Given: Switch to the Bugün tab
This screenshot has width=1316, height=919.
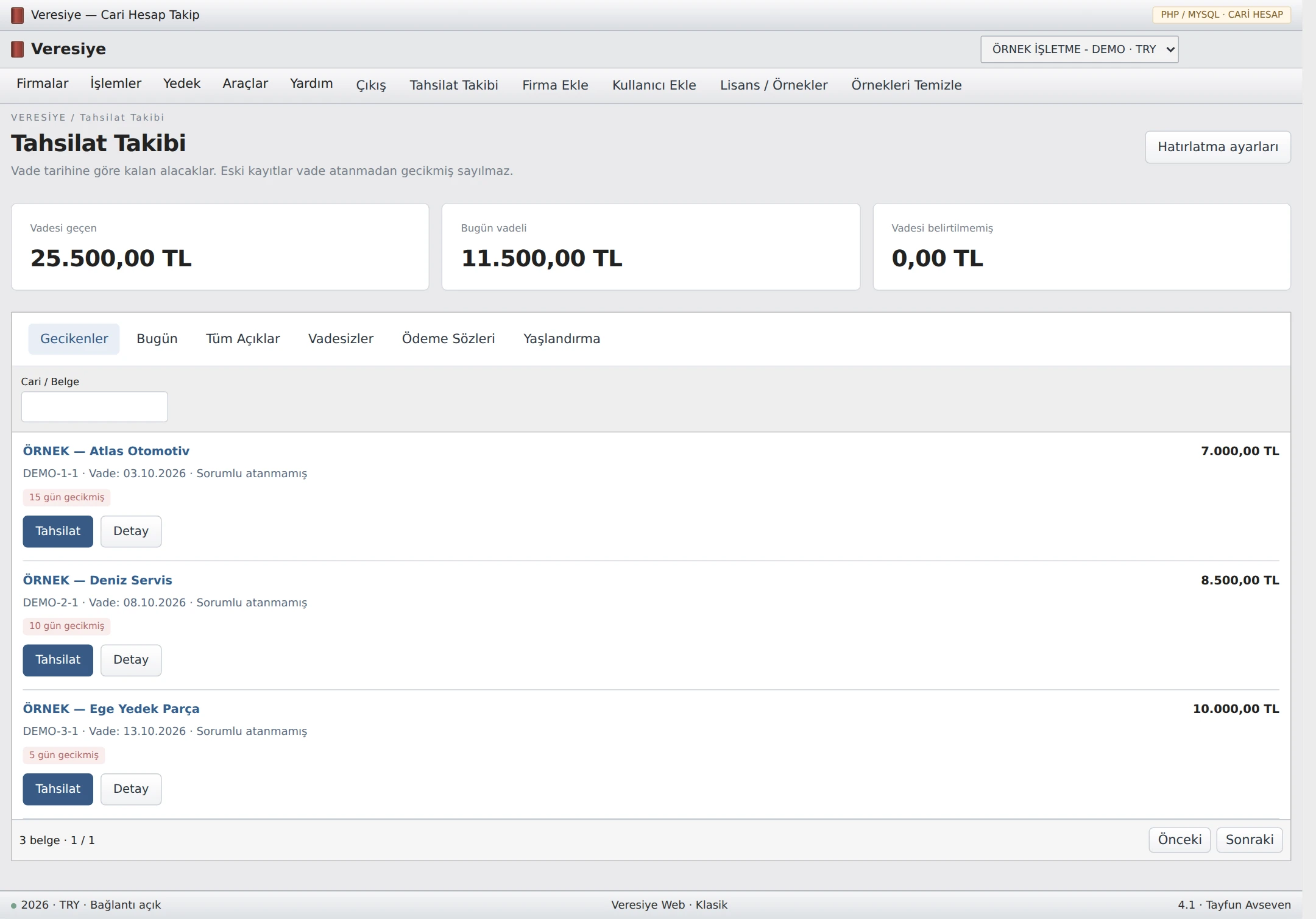Looking at the screenshot, I should 157,339.
